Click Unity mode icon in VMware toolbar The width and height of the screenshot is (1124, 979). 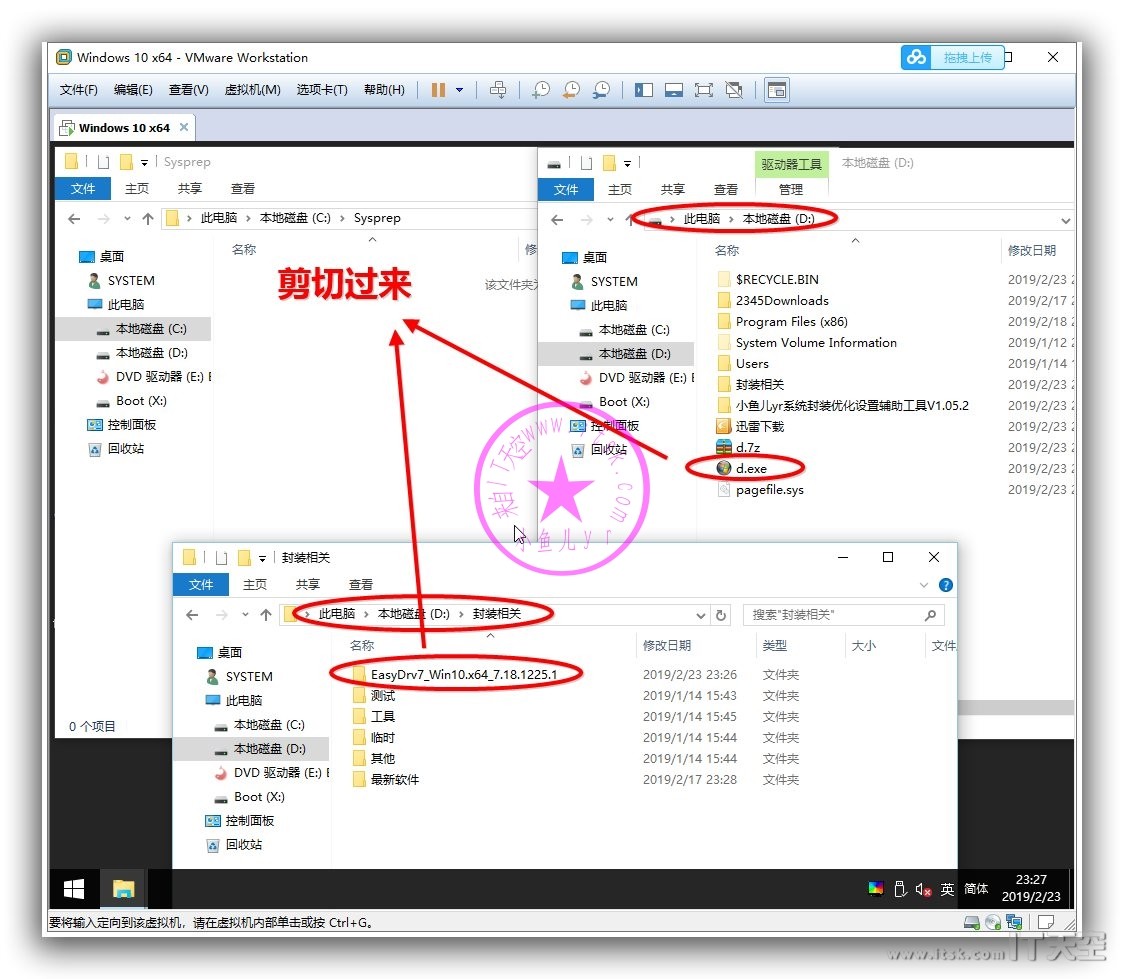click(734, 90)
